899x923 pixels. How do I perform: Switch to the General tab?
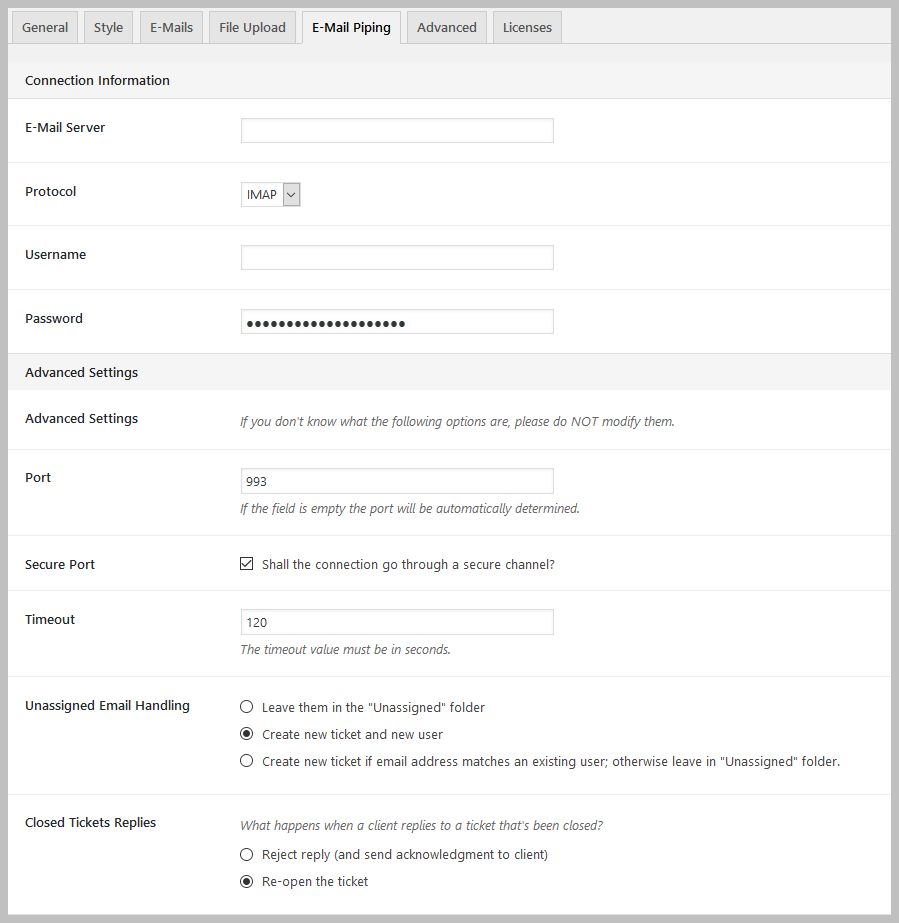tap(44, 27)
